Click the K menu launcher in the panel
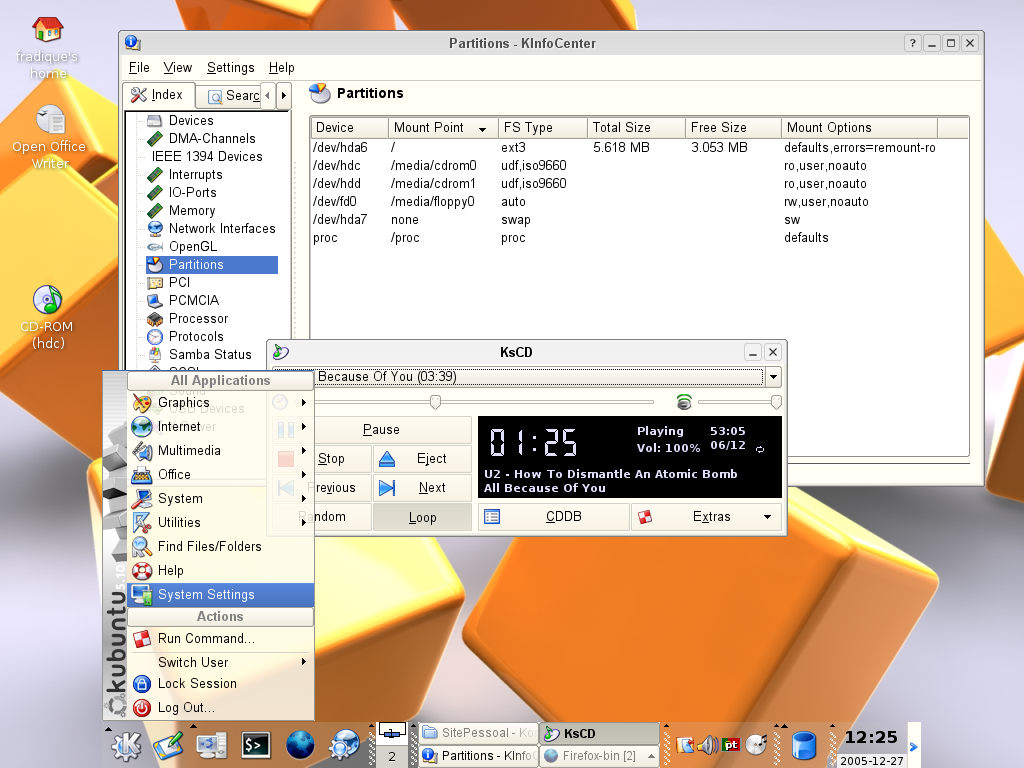The width and height of the screenshot is (1024, 768). pyautogui.click(x=125, y=744)
